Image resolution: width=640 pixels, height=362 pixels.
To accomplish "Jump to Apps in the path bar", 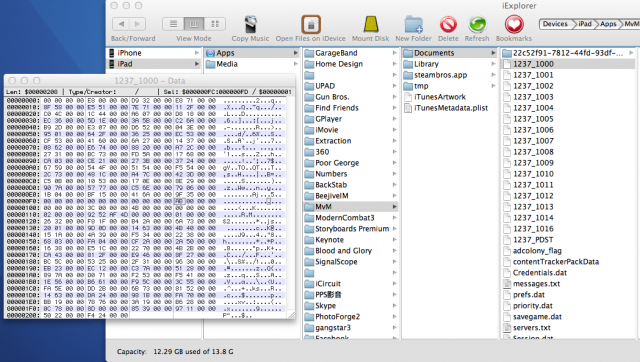I will click(x=608, y=24).
